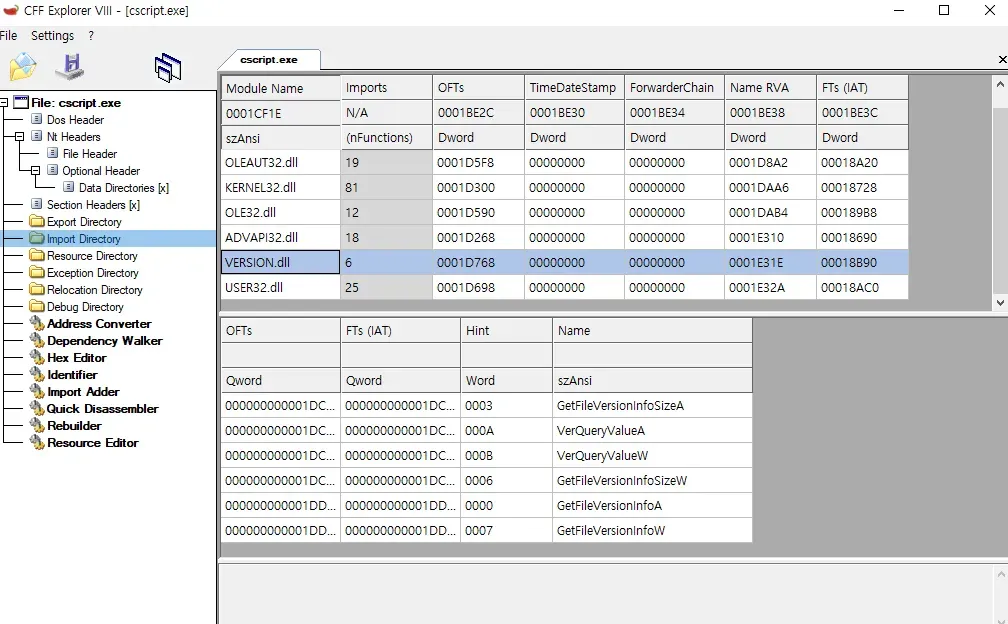1008x624 pixels.
Task: Open the Hex Editor label in the tree
Action: [76, 357]
